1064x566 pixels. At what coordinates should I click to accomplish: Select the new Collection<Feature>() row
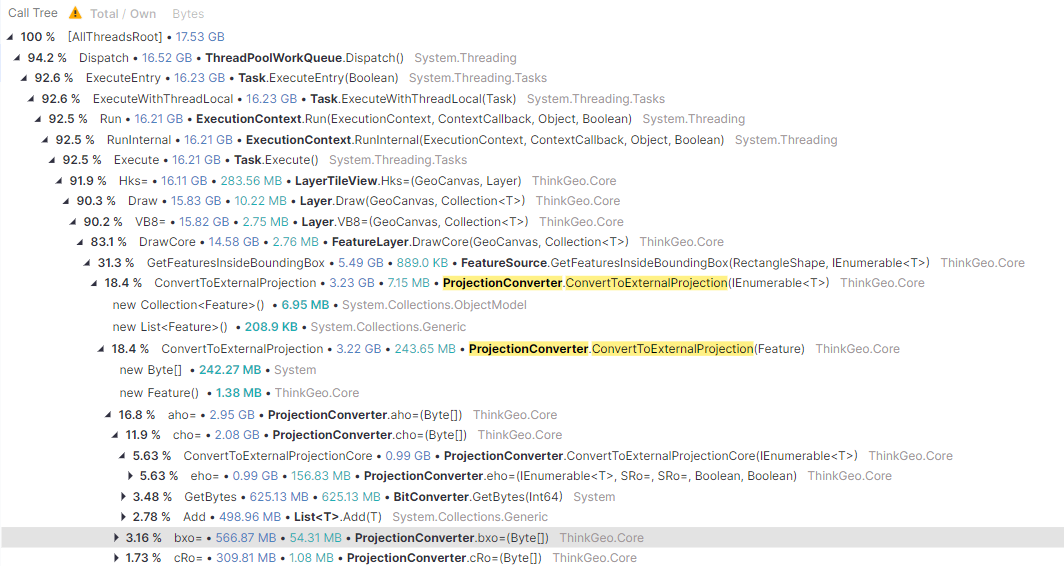532,305
